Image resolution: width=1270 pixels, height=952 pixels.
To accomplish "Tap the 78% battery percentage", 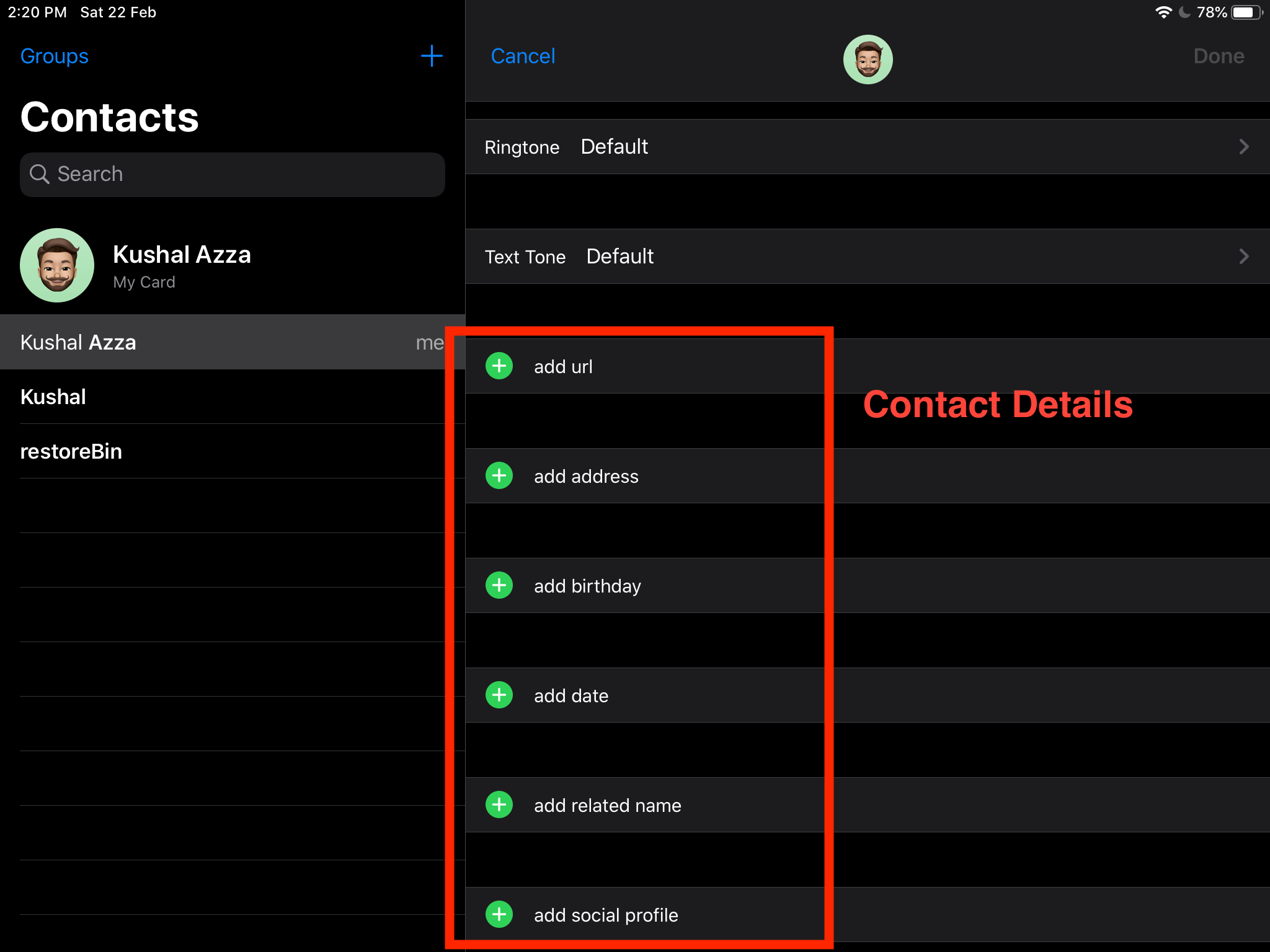I will pos(1212,12).
